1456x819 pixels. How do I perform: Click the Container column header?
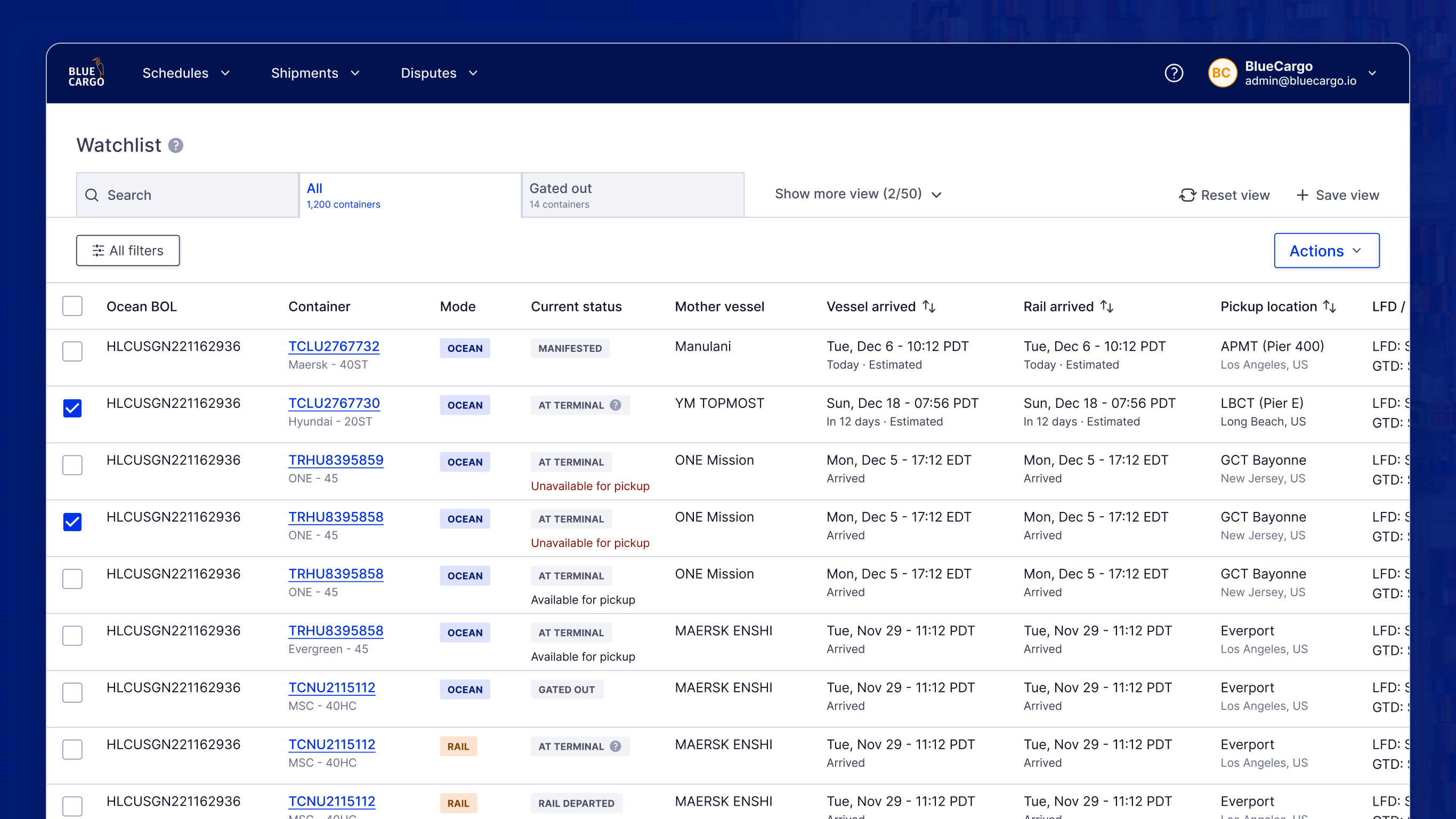click(x=319, y=307)
